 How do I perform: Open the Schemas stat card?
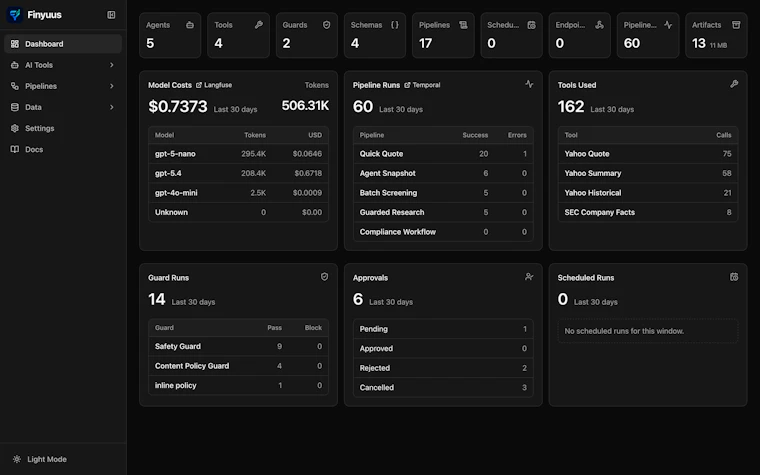(x=375, y=35)
